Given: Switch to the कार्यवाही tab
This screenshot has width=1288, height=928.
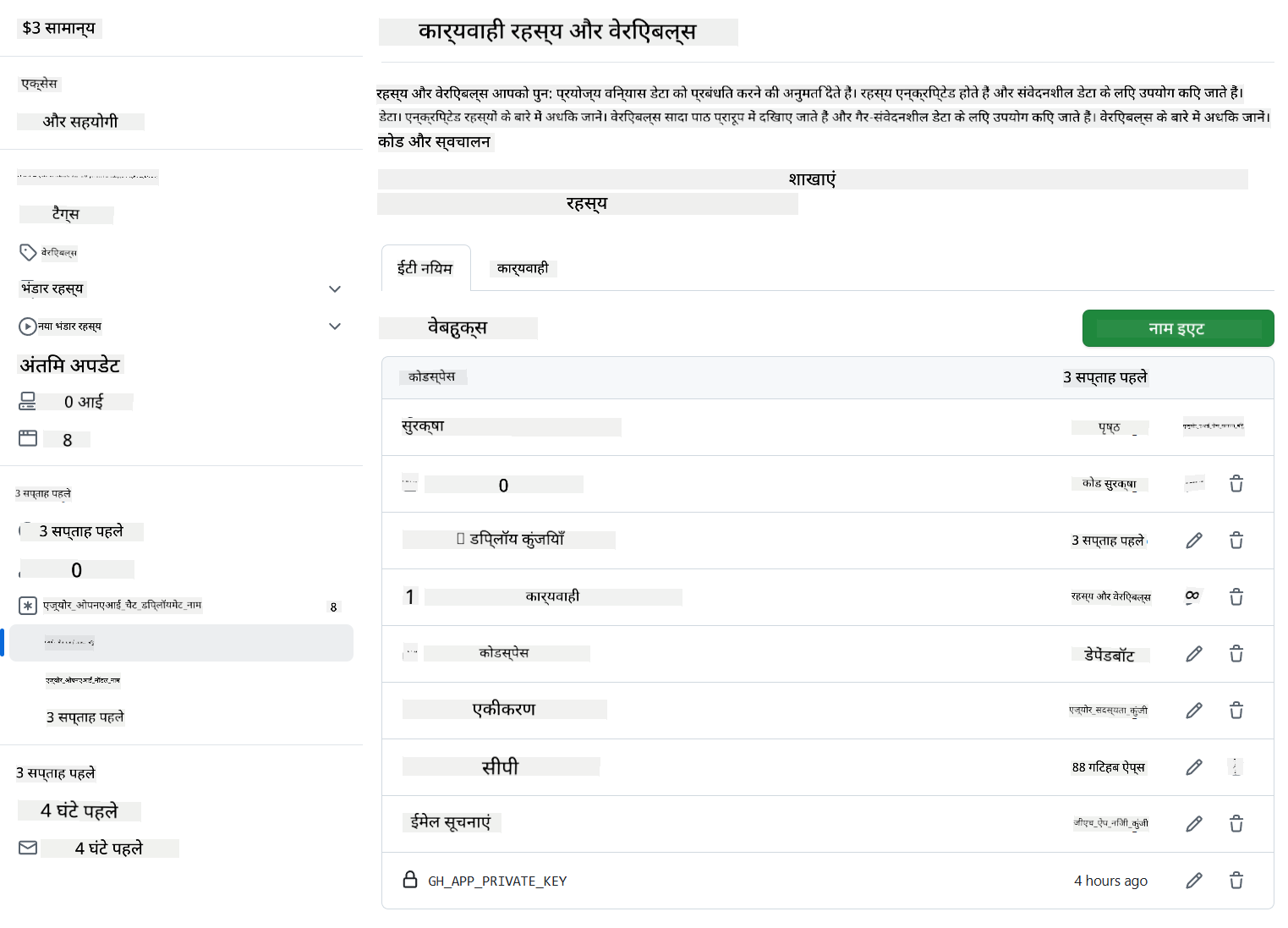Looking at the screenshot, I should (523, 268).
